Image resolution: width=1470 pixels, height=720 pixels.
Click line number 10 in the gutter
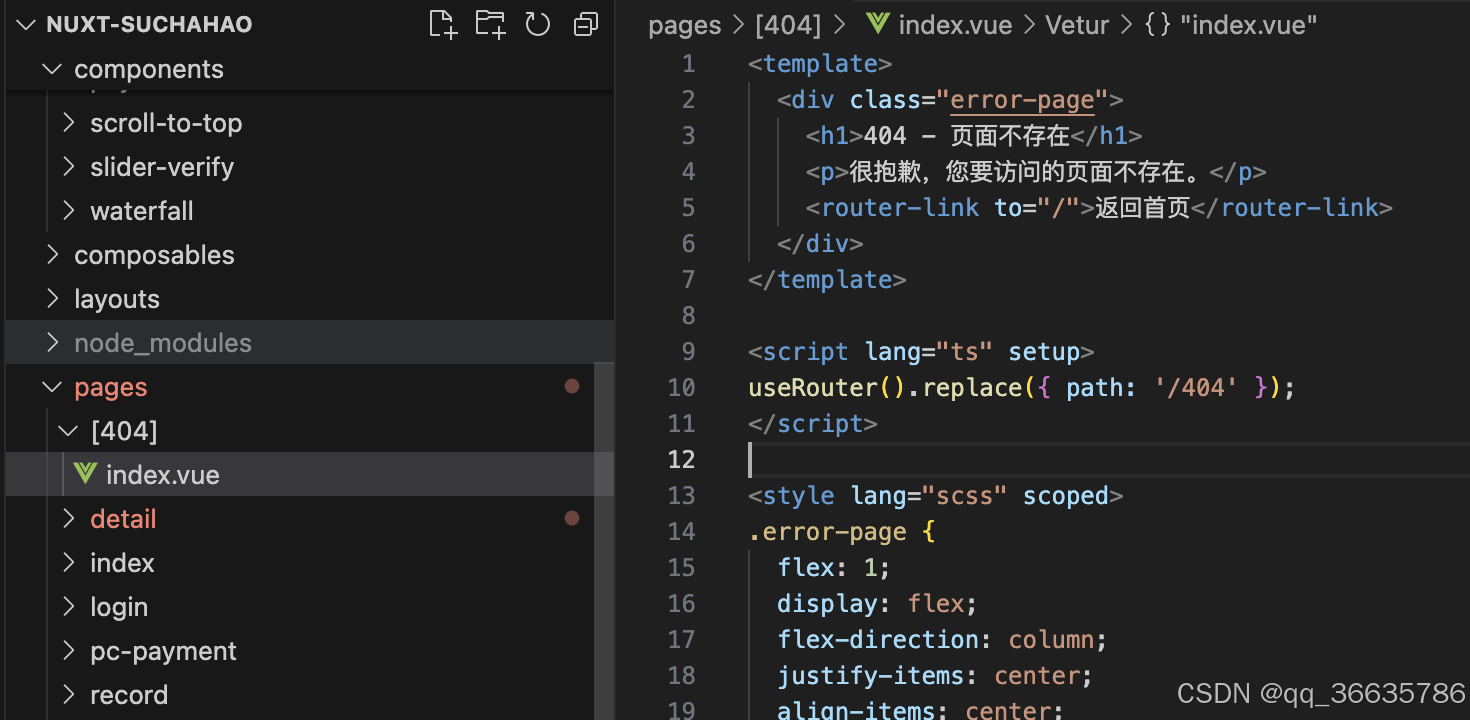681,387
